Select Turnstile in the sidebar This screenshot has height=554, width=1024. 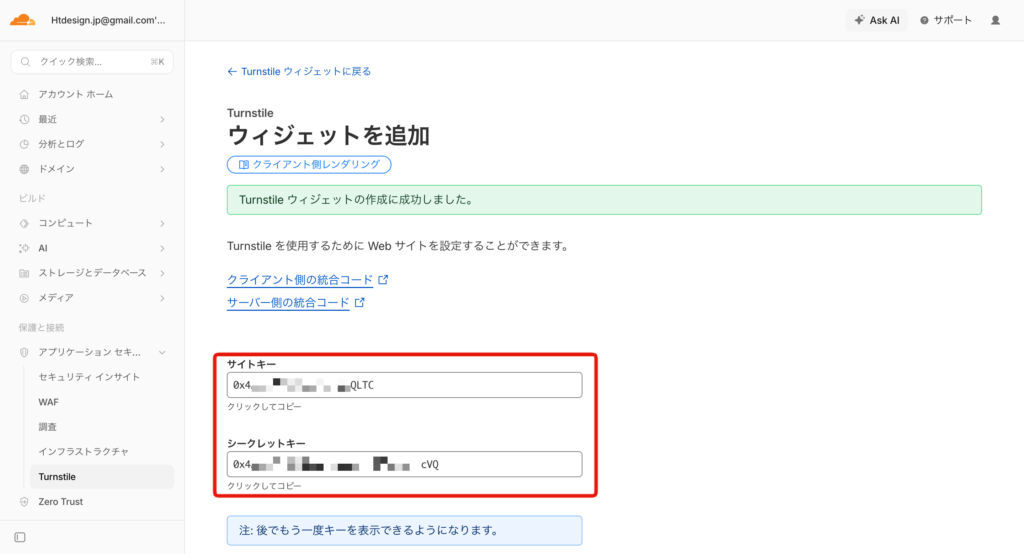pos(57,477)
